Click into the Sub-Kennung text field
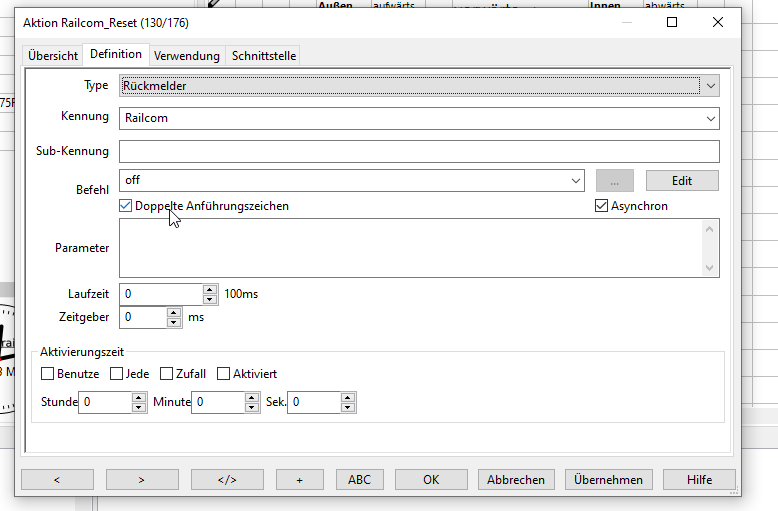Image resolution: width=778 pixels, height=511 pixels. pyautogui.click(x=419, y=151)
